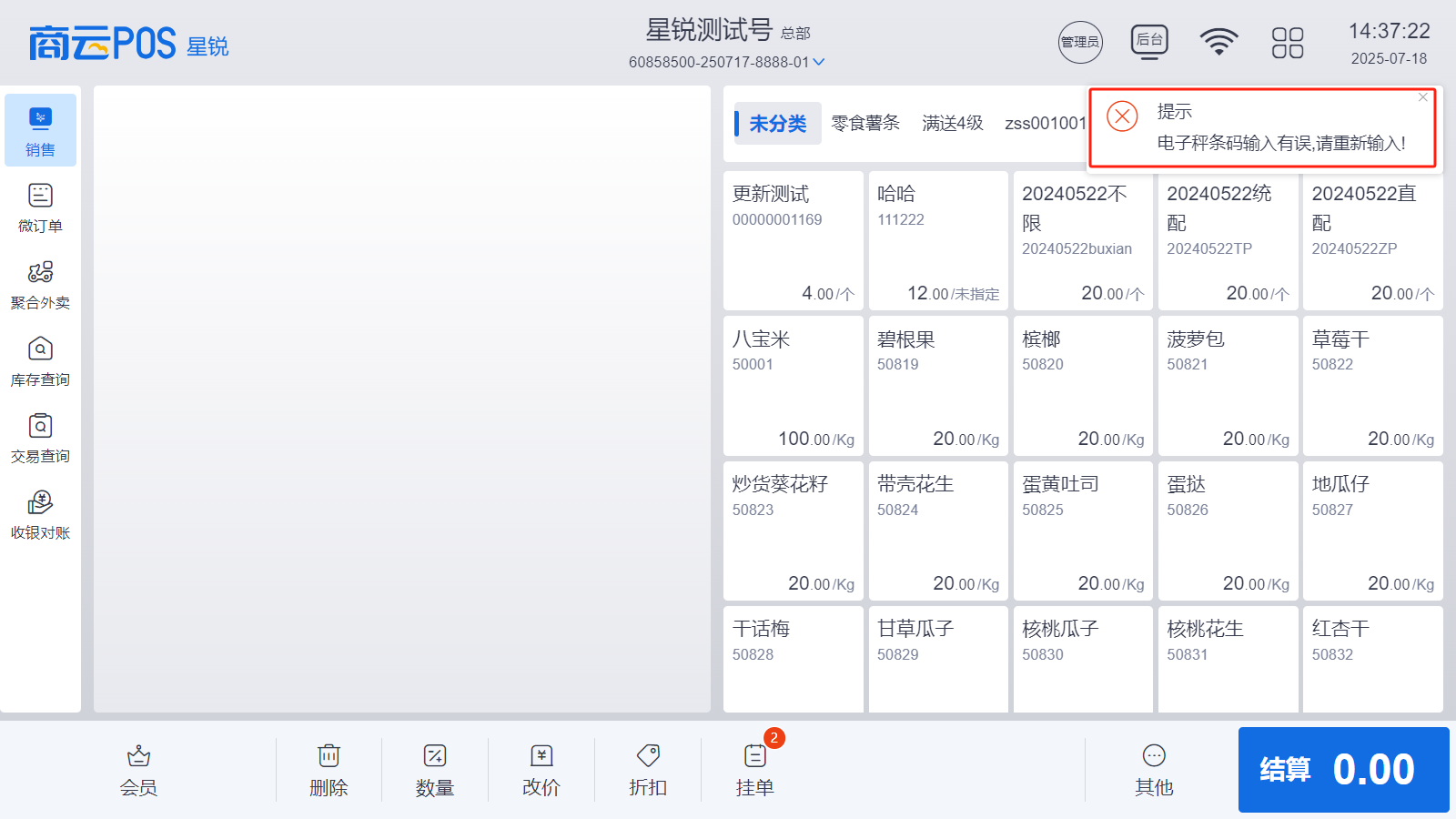Image resolution: width=1456 pixels, height=819 pixels.
Task: Select 菠萝包 product card
Action: tap(1228, 386)
